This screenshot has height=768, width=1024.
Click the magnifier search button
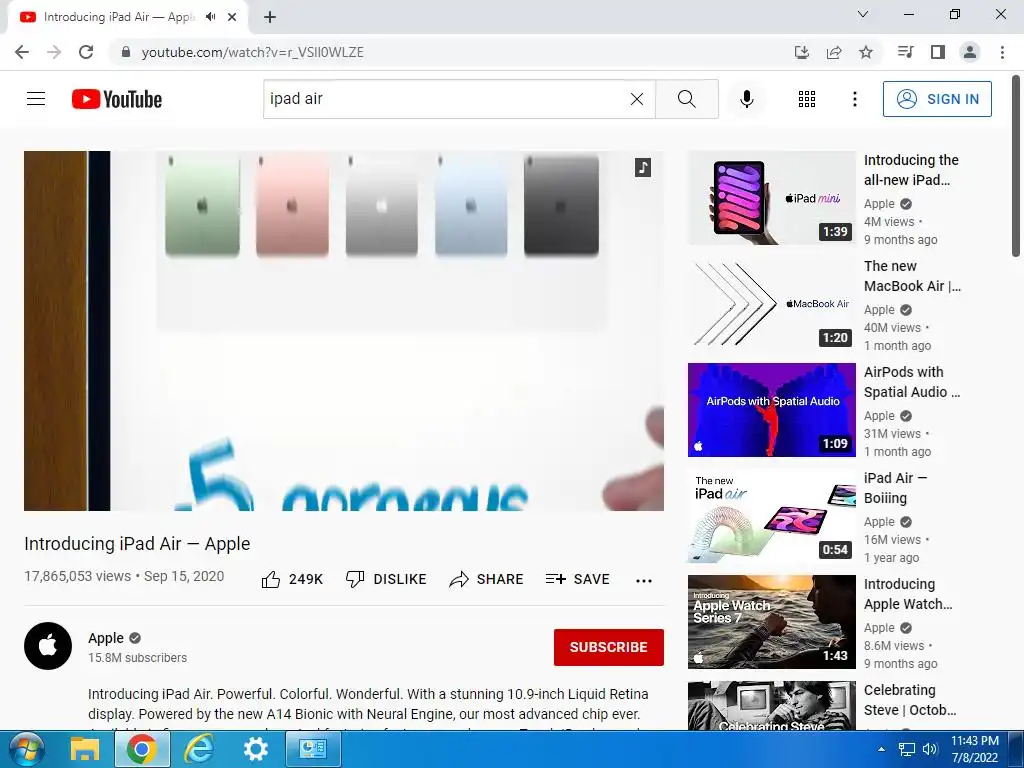pos(686,99)
